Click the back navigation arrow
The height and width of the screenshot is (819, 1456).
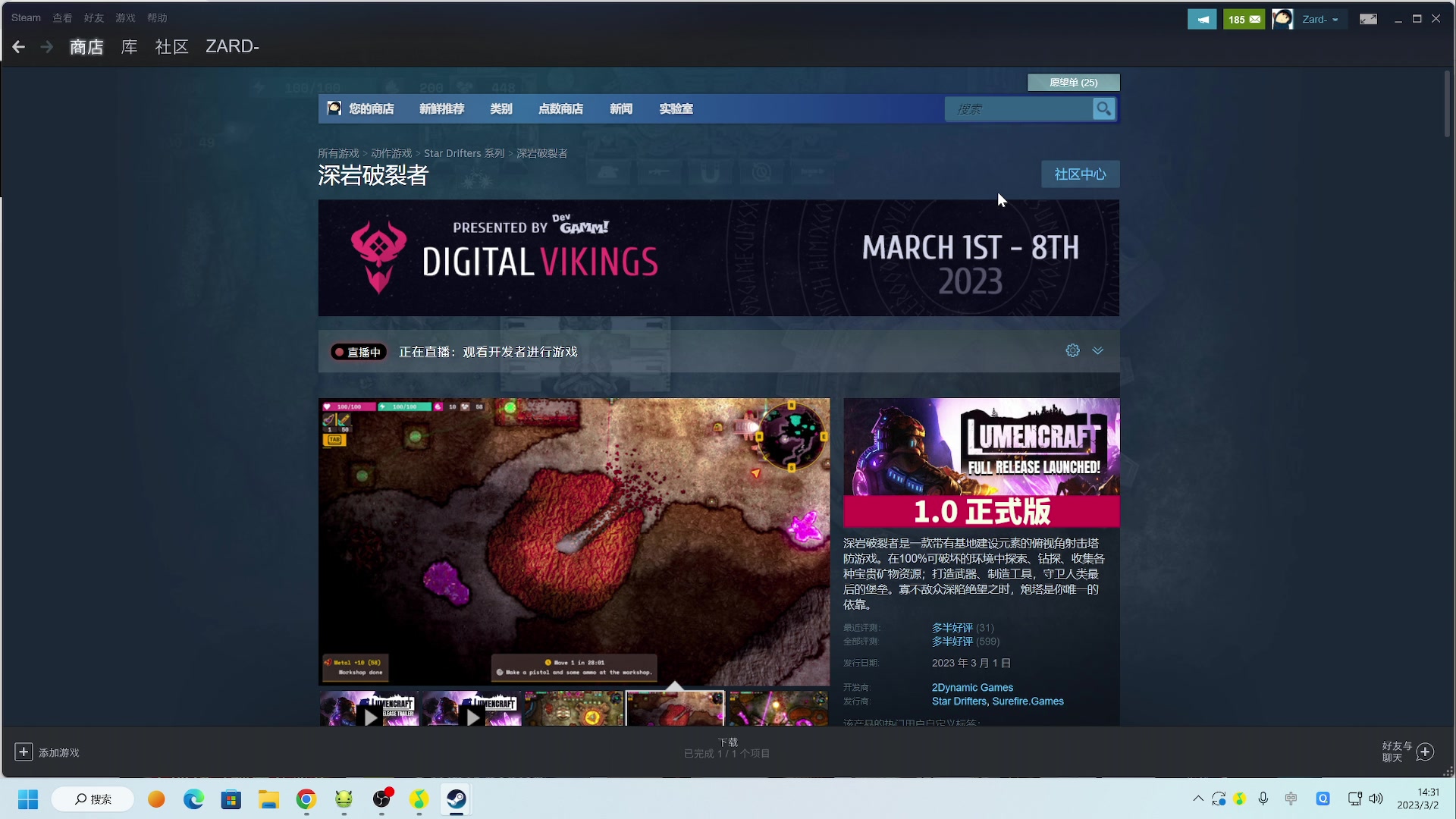pos(19,47)
